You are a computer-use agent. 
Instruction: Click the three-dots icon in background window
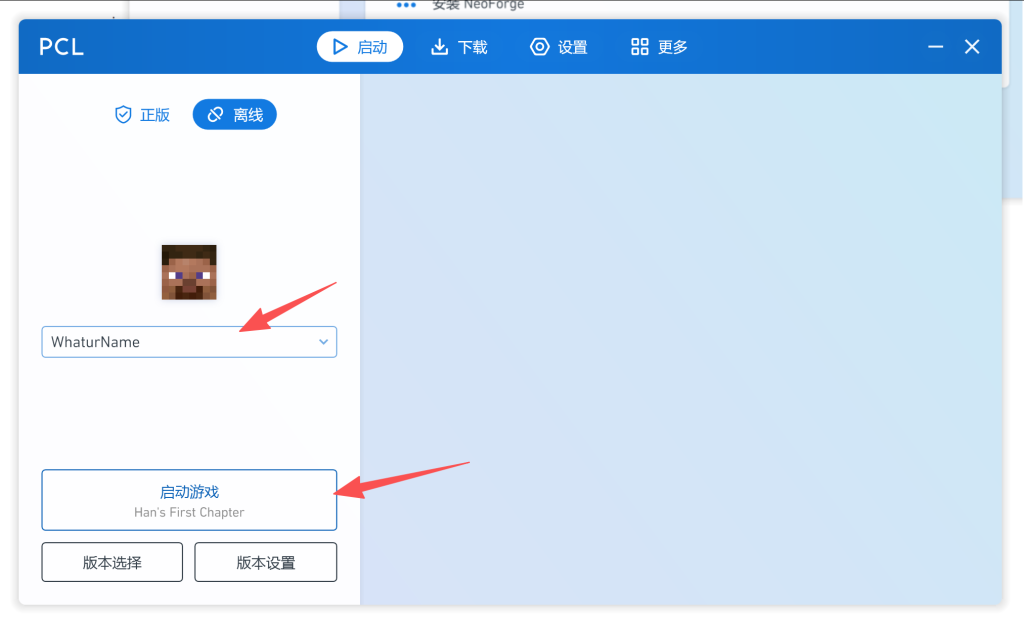click(x=406, y=5)
